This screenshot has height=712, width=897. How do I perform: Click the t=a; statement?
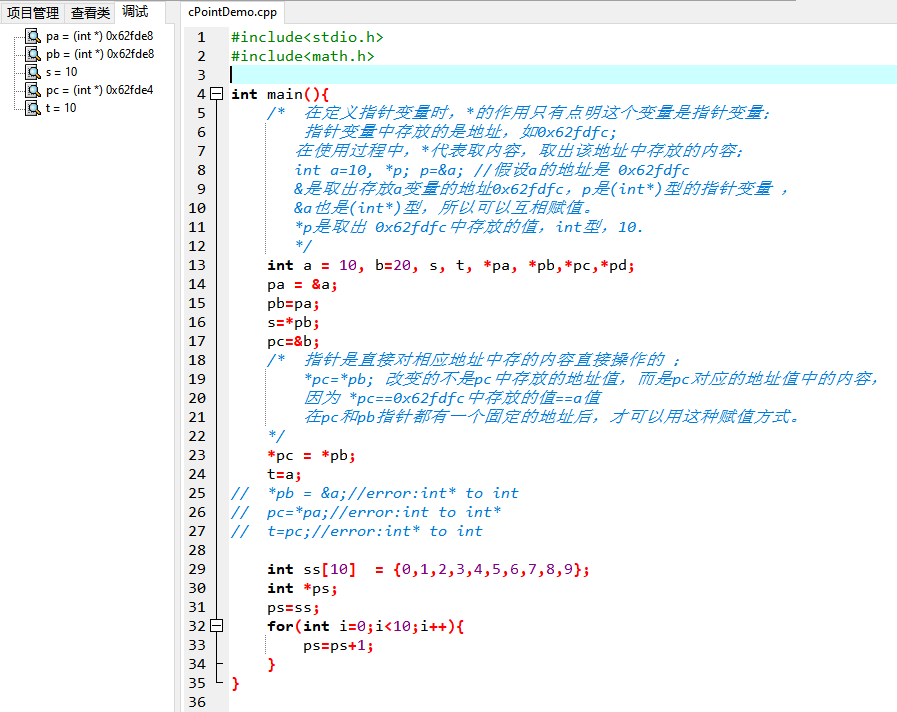pos(284,475)
